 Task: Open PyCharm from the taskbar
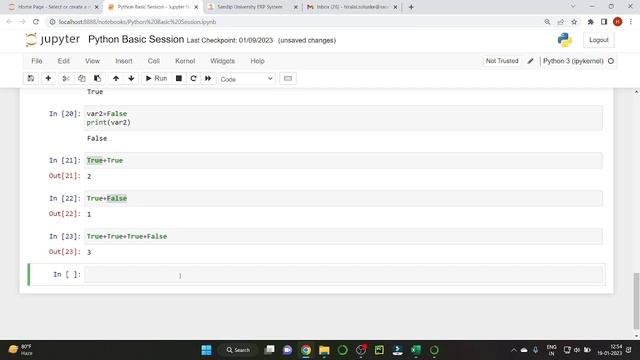379,350
